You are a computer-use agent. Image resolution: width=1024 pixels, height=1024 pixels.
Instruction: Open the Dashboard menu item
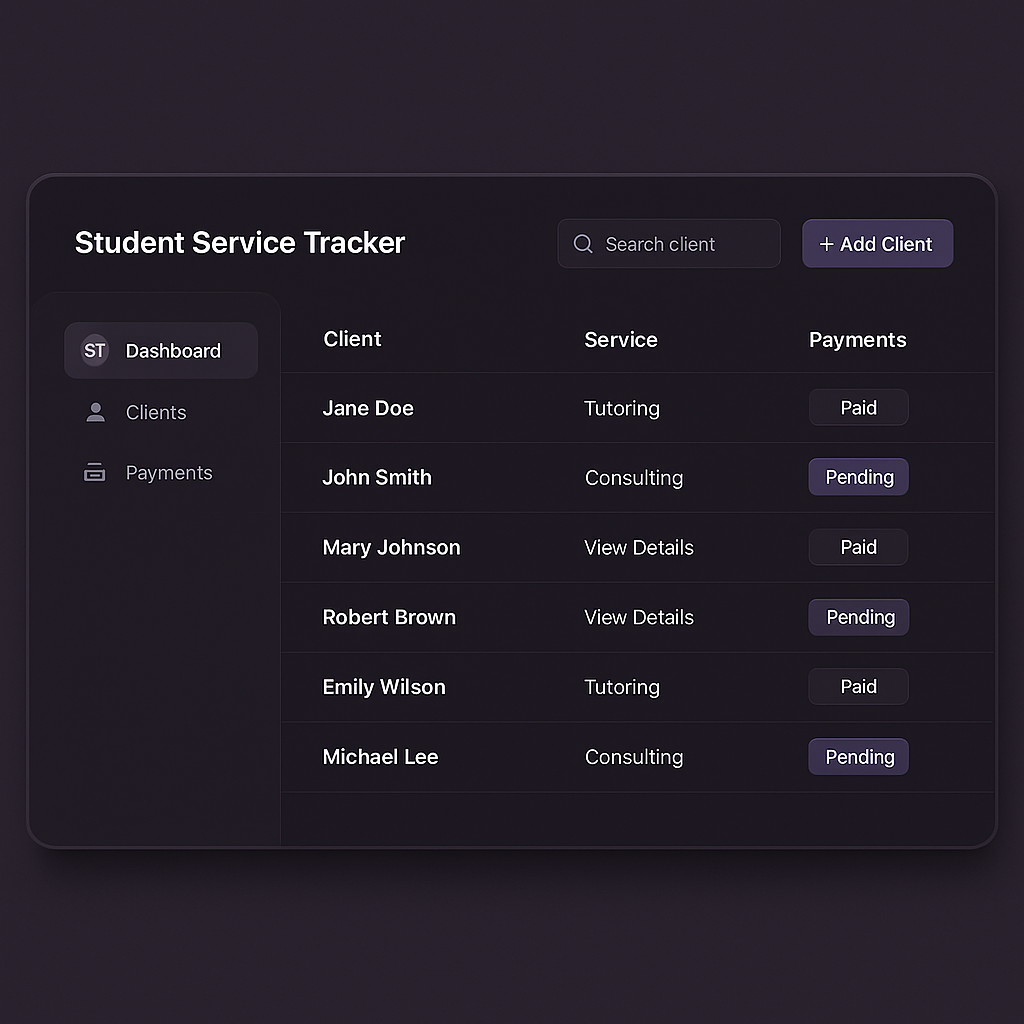[161, 351]
